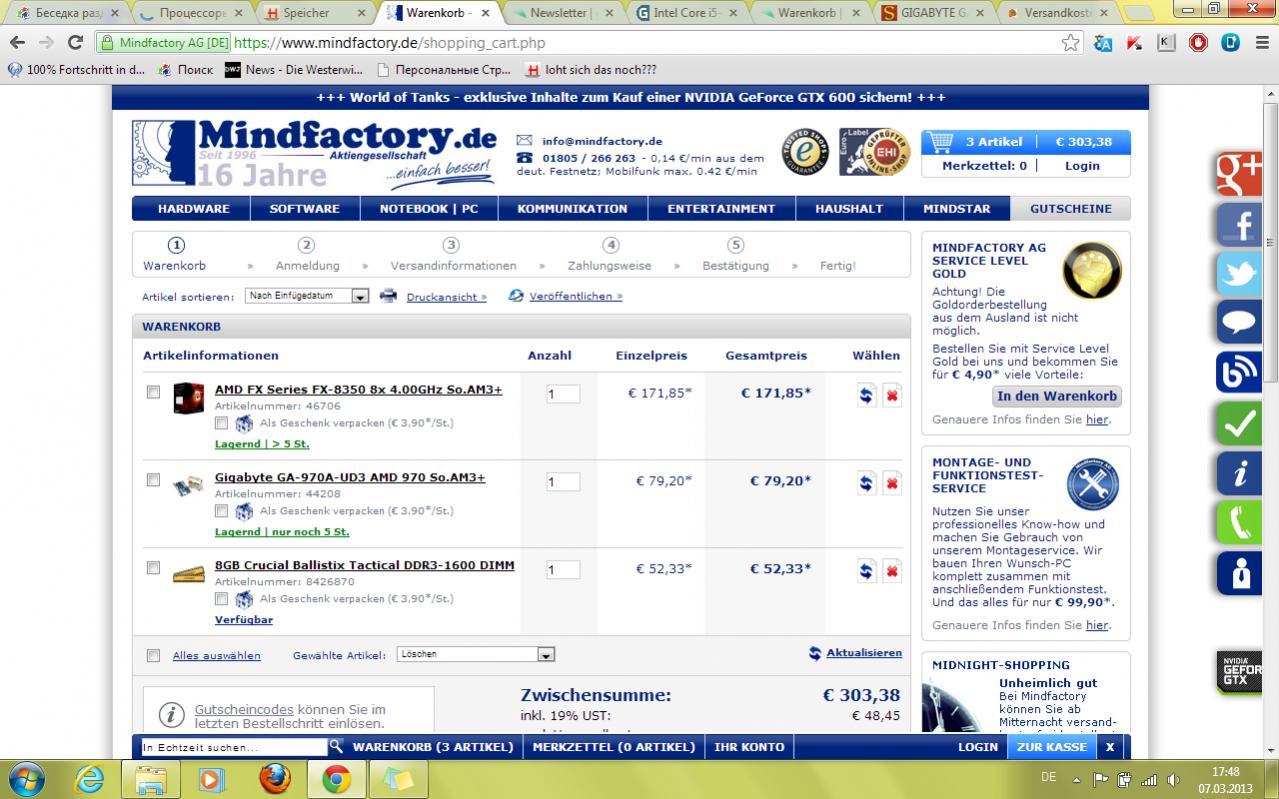Select checkbox for Gigabyte GA-970A-UD3 item
Viewport: 1279px width, 799px height.
pyautogui.click(x=153, y=480)
